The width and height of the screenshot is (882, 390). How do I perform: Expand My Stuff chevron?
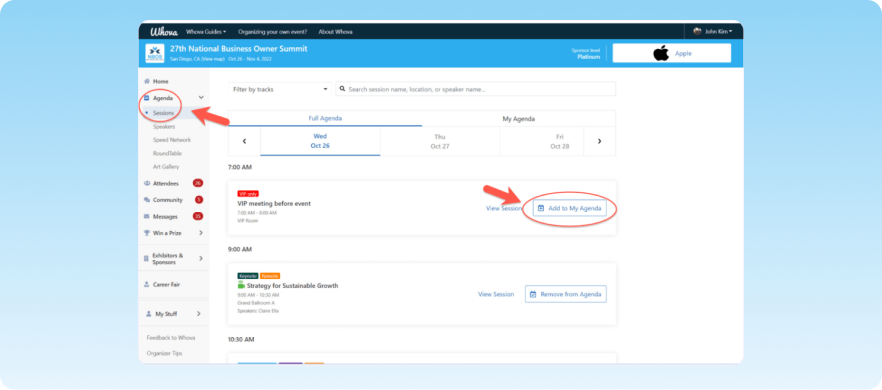pos(199,314)
